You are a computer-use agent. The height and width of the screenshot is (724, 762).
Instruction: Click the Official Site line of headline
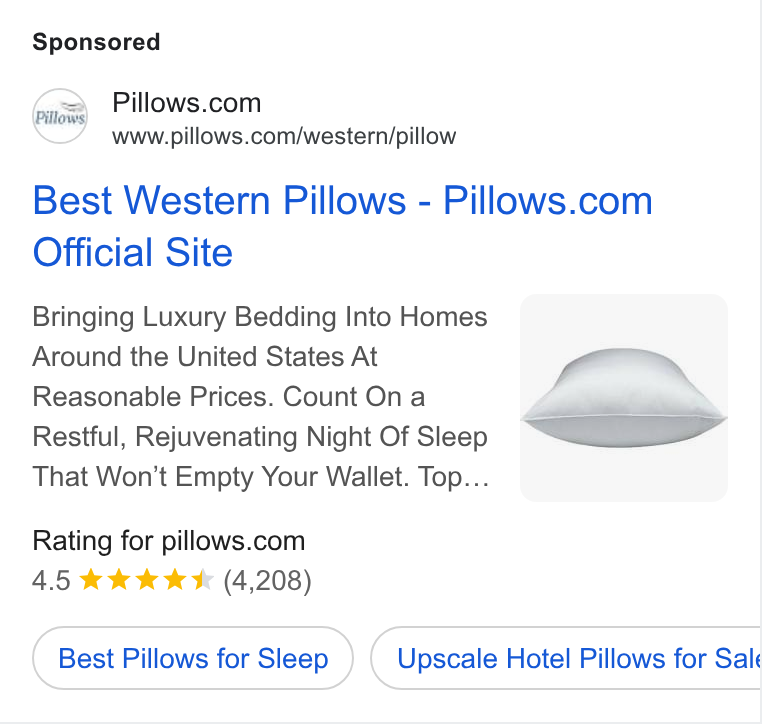pyautogui.click(x=133, y=252)
